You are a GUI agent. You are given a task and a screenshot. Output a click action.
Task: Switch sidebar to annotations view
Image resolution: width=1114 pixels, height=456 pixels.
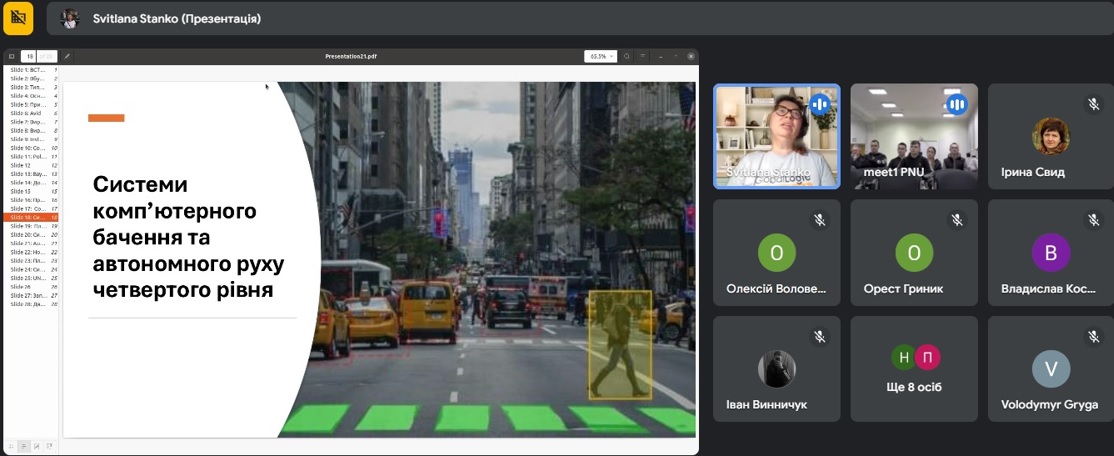point(36,446)
